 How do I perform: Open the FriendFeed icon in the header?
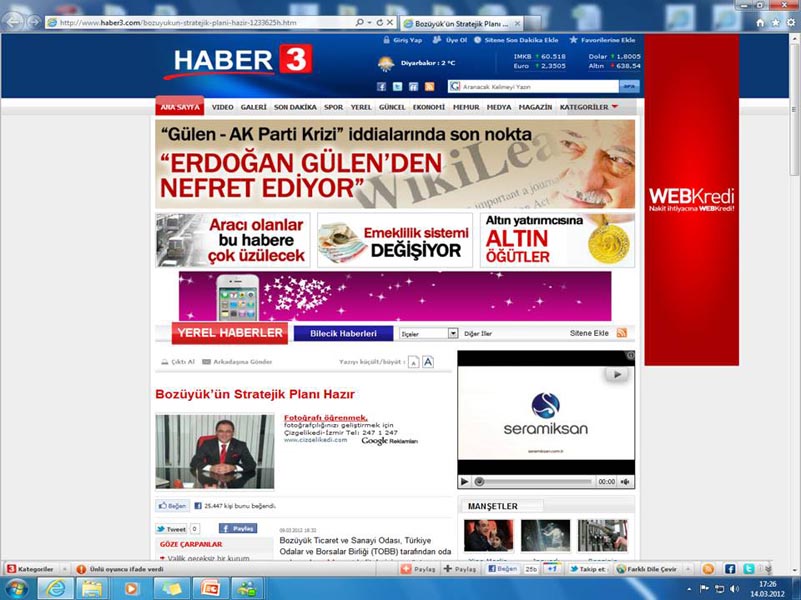[x=413, y=86]
